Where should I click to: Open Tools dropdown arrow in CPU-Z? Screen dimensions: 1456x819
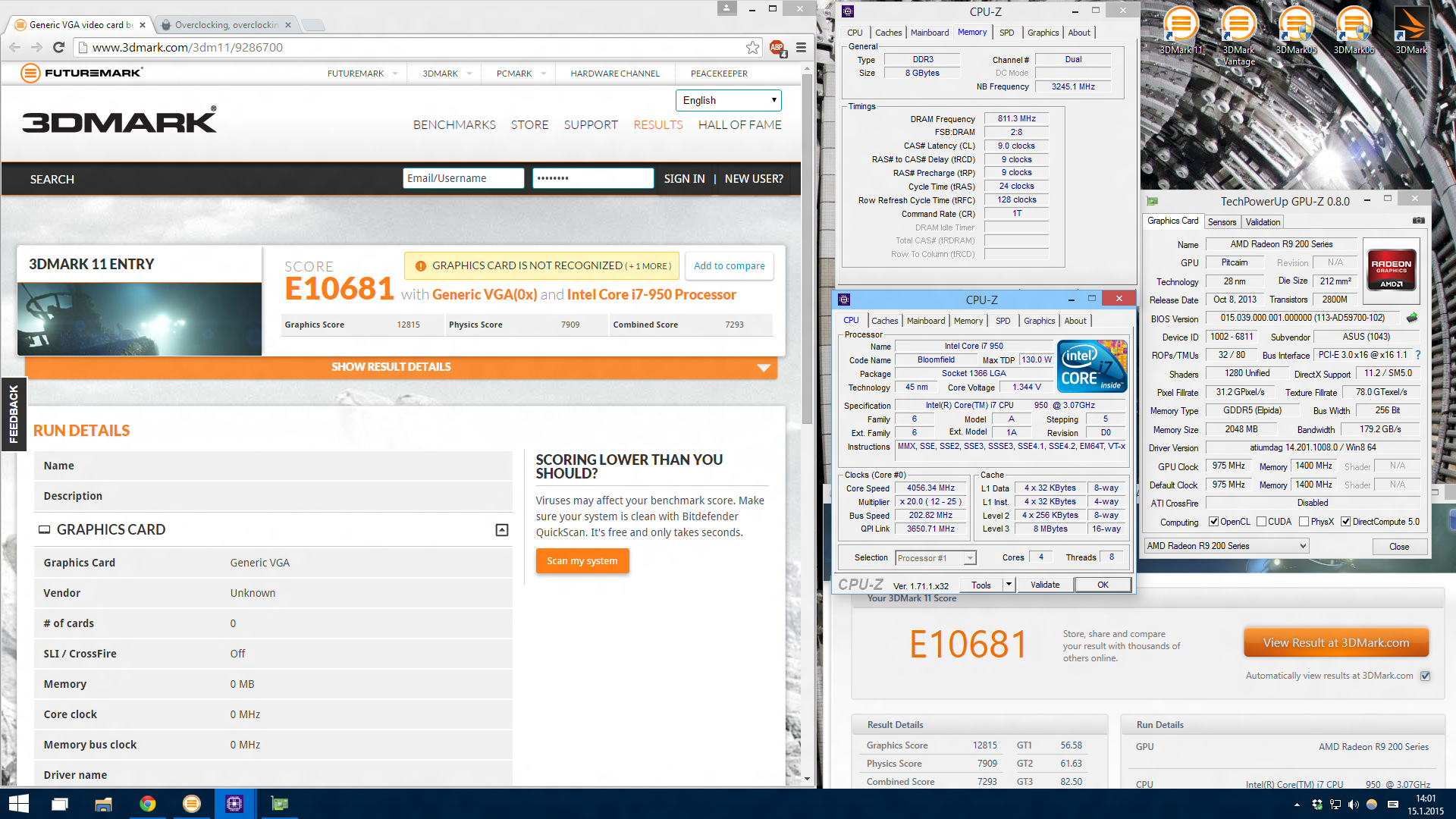click(1009, 585)
